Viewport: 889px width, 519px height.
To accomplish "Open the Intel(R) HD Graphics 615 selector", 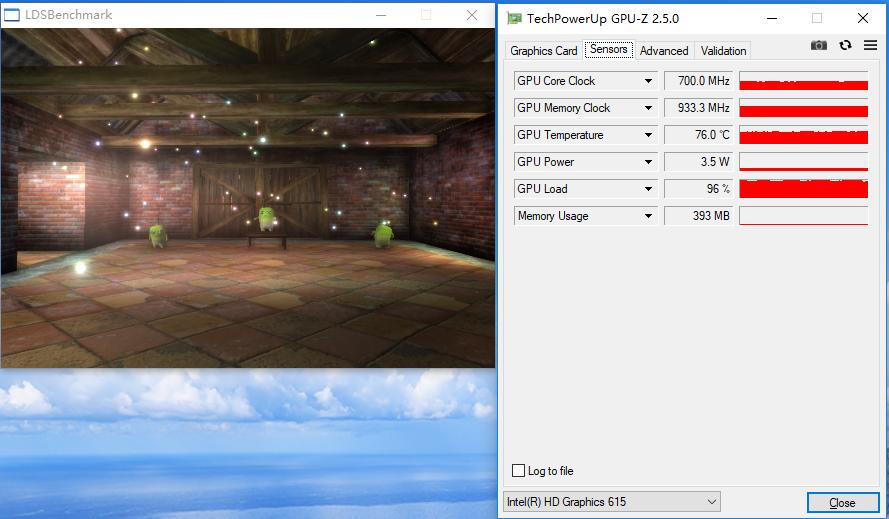I will [x=612, y=501].
